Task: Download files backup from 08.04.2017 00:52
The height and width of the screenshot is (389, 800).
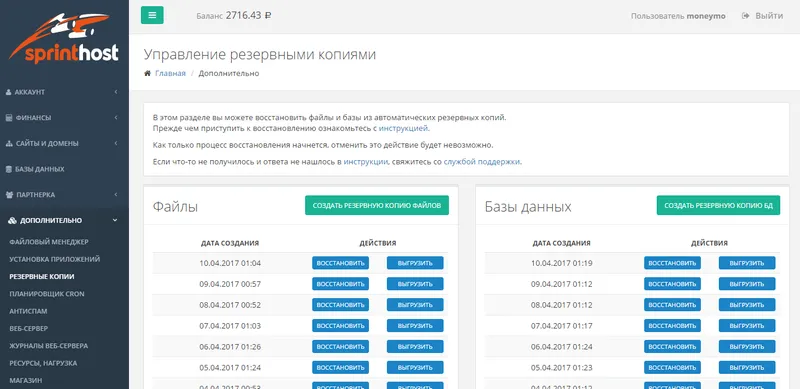Action: tap(415, 305)
